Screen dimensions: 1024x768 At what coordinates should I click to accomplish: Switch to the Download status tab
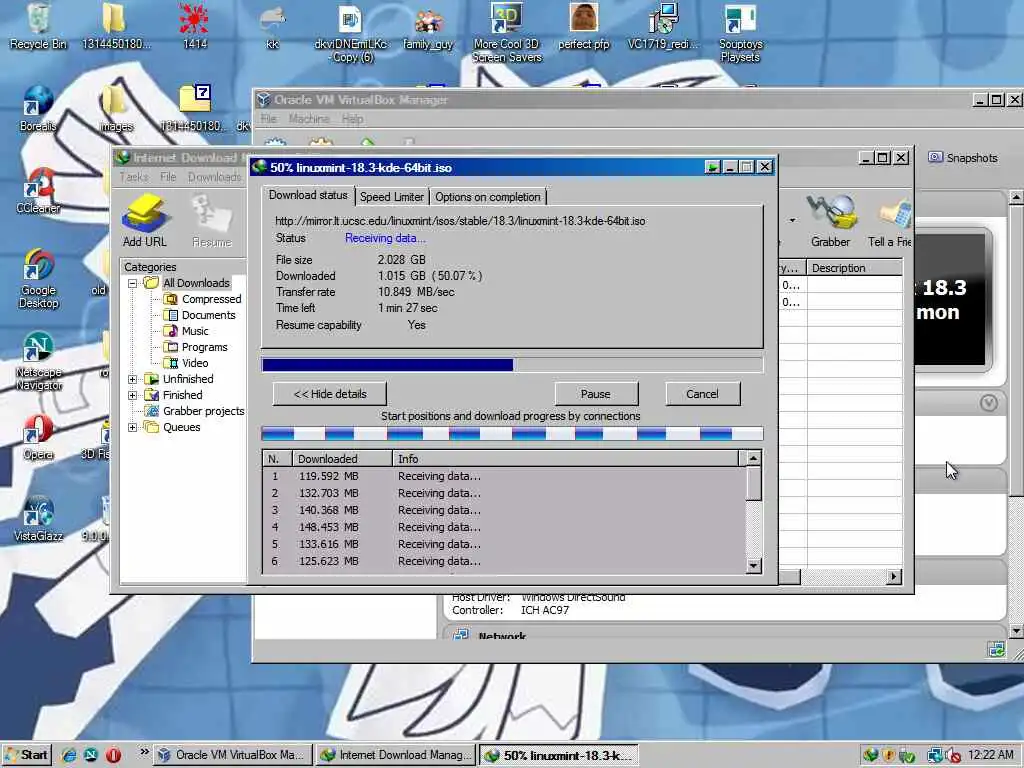[308, 195]
